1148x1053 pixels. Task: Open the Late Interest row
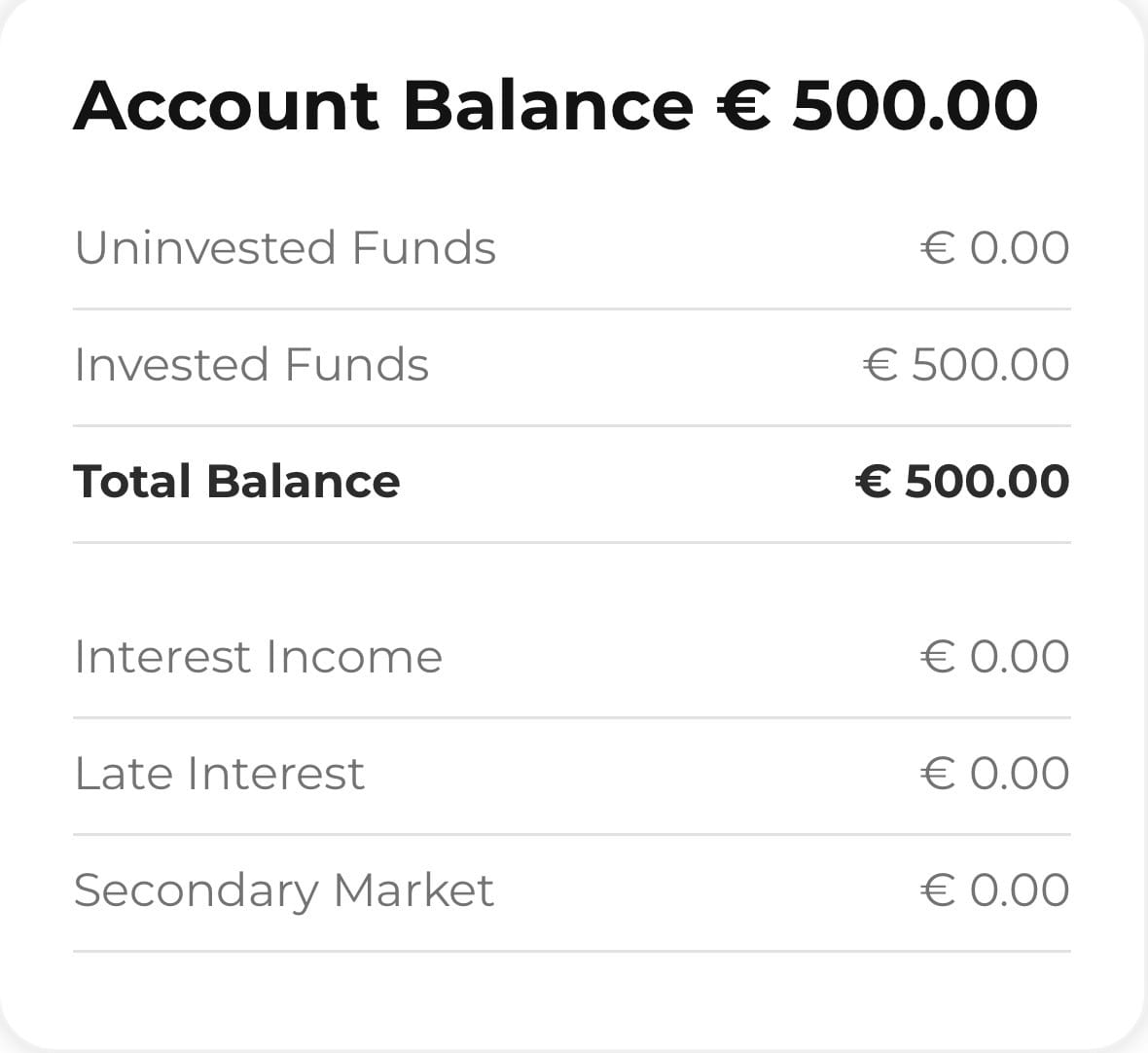pyautogui.click(x=572, y=774)
